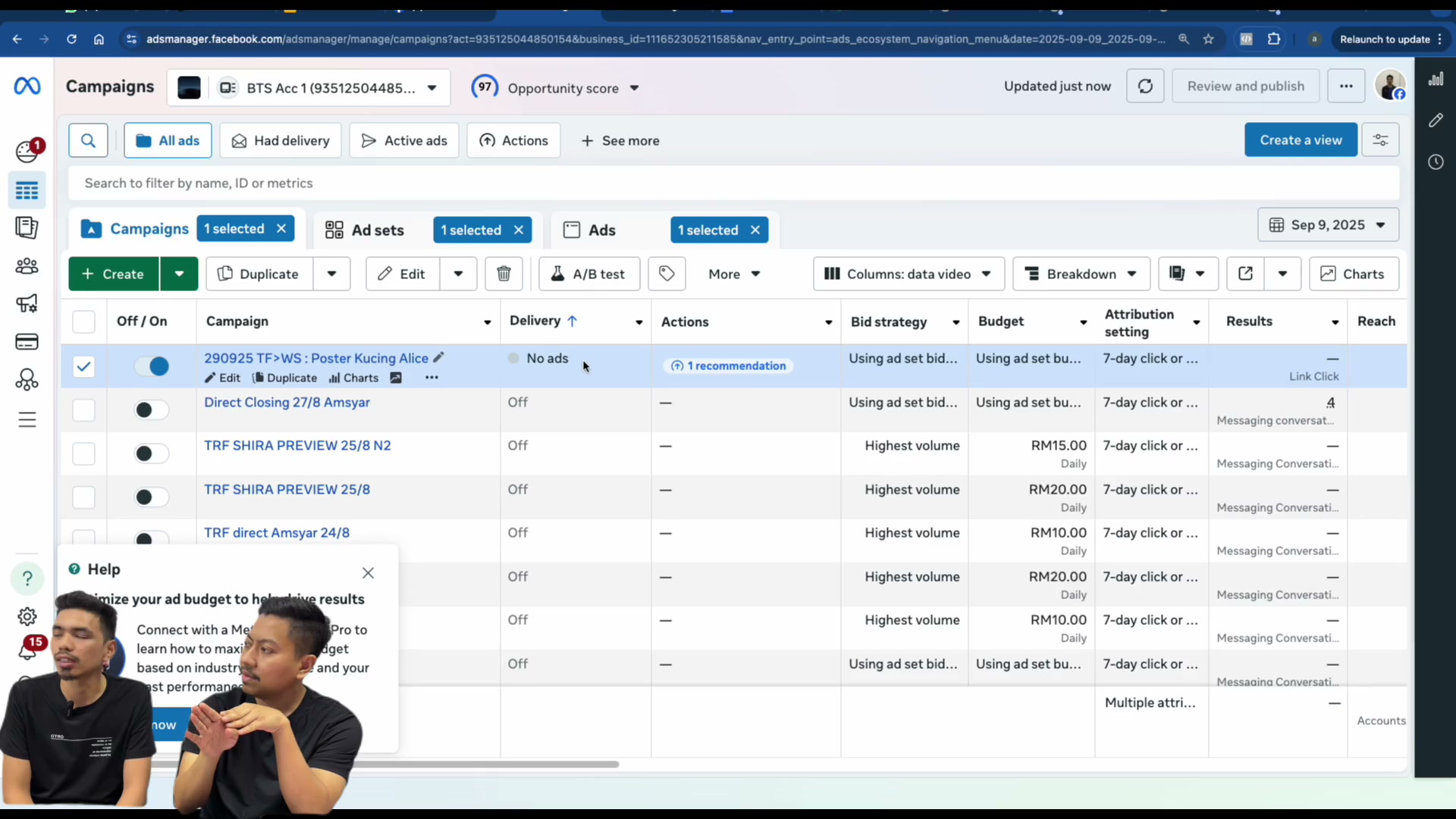1456x819 pixels.
Task: Toggle on TRF SHIRA PREVIEW 25/8 N2 campaign
Action: (x=152, y=453)
